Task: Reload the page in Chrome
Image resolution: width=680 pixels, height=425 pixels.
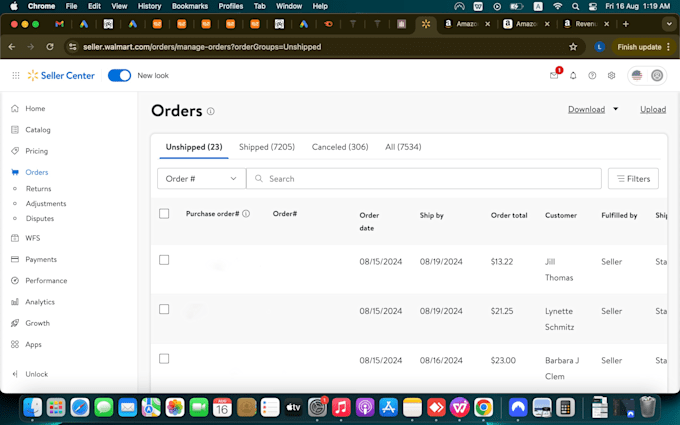Action: click(50, 47)
